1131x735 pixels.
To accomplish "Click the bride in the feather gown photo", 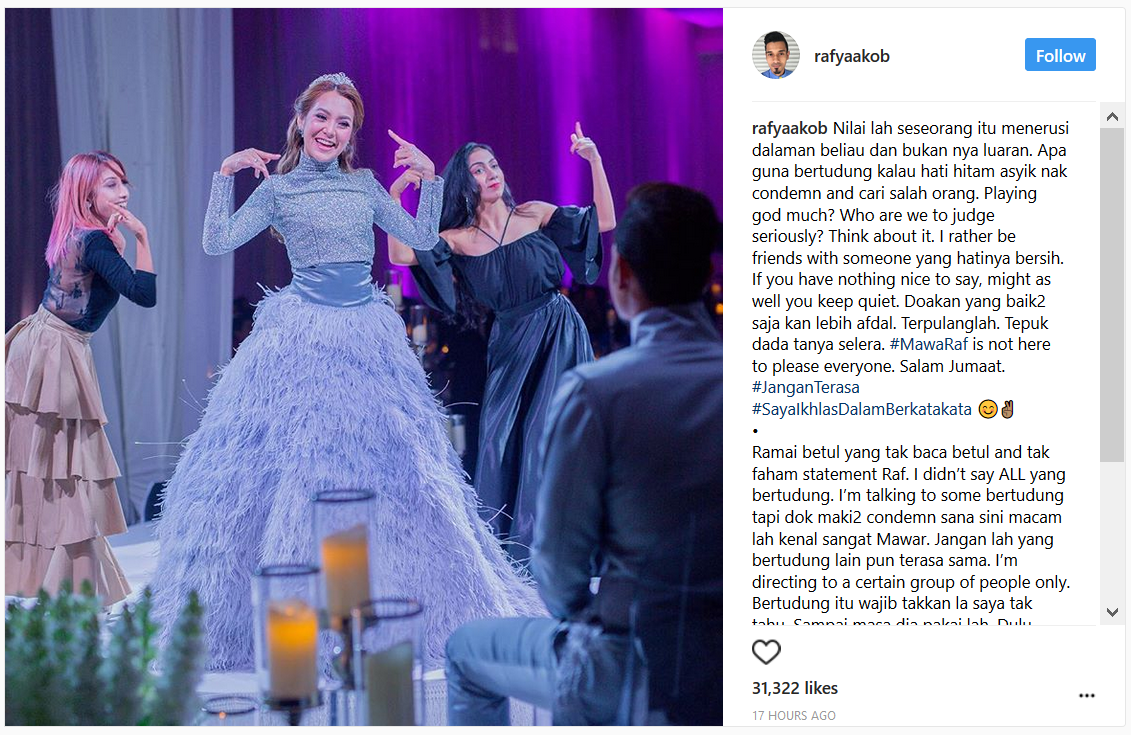I will click(x=325, y=361).
